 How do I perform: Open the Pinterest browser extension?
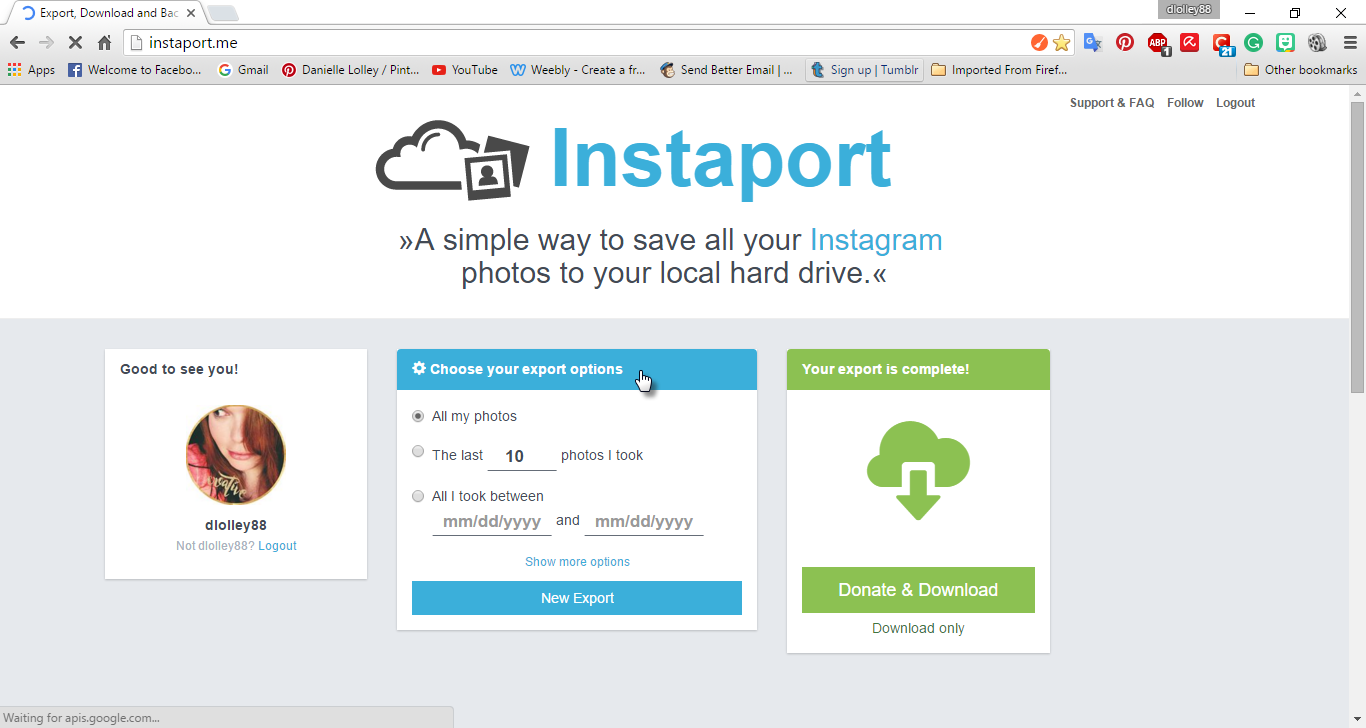pos(1125,42)
